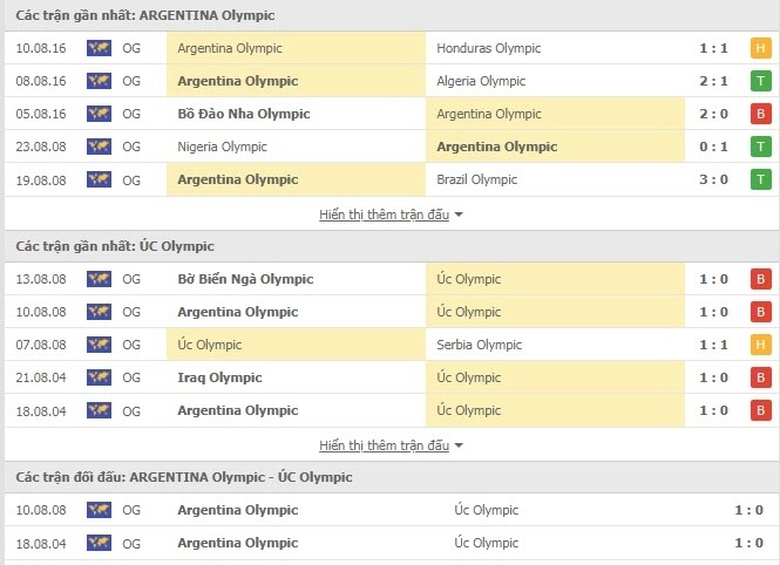Expand more matches under Úc Olympic section
Screen dimensions: 780x565
click(391, 445)
